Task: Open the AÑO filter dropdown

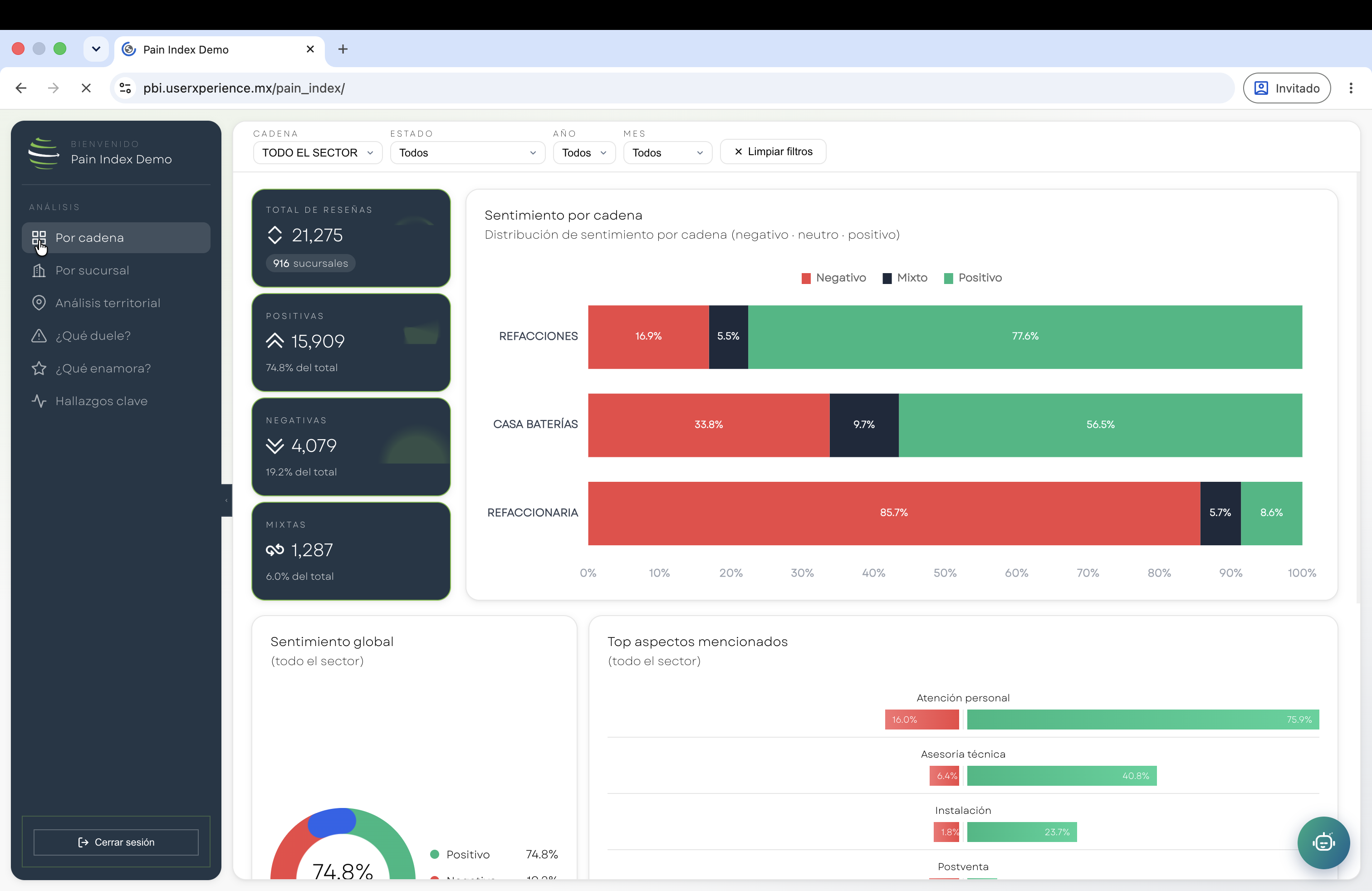Action: pos(584,153)
